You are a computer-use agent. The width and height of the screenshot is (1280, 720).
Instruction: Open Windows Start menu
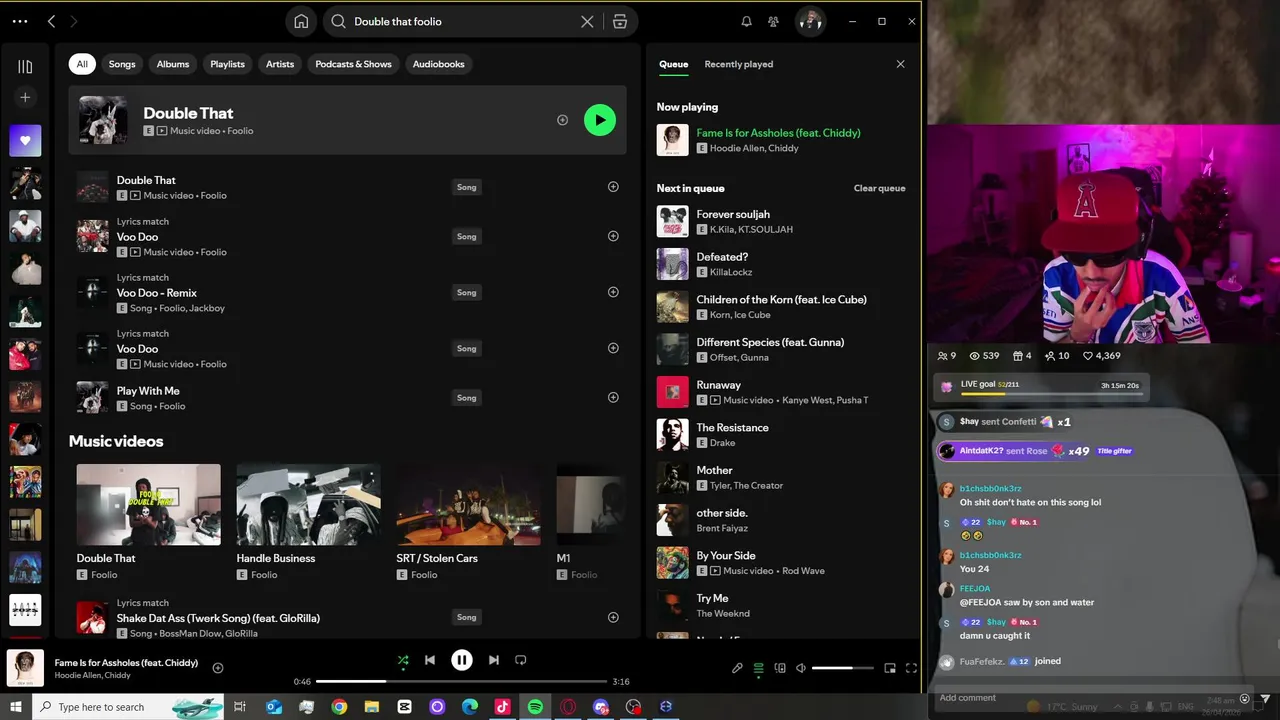pos(16,707)
